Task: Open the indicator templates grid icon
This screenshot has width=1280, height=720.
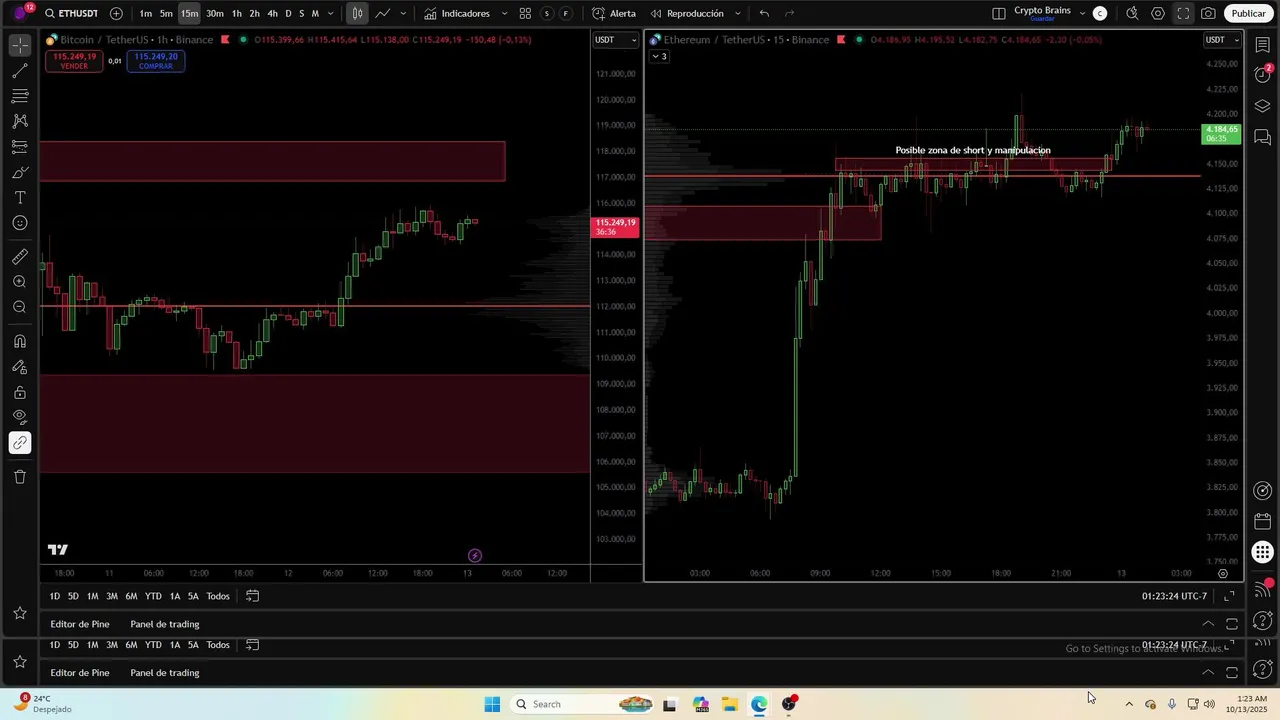Action: pos(525,13)
